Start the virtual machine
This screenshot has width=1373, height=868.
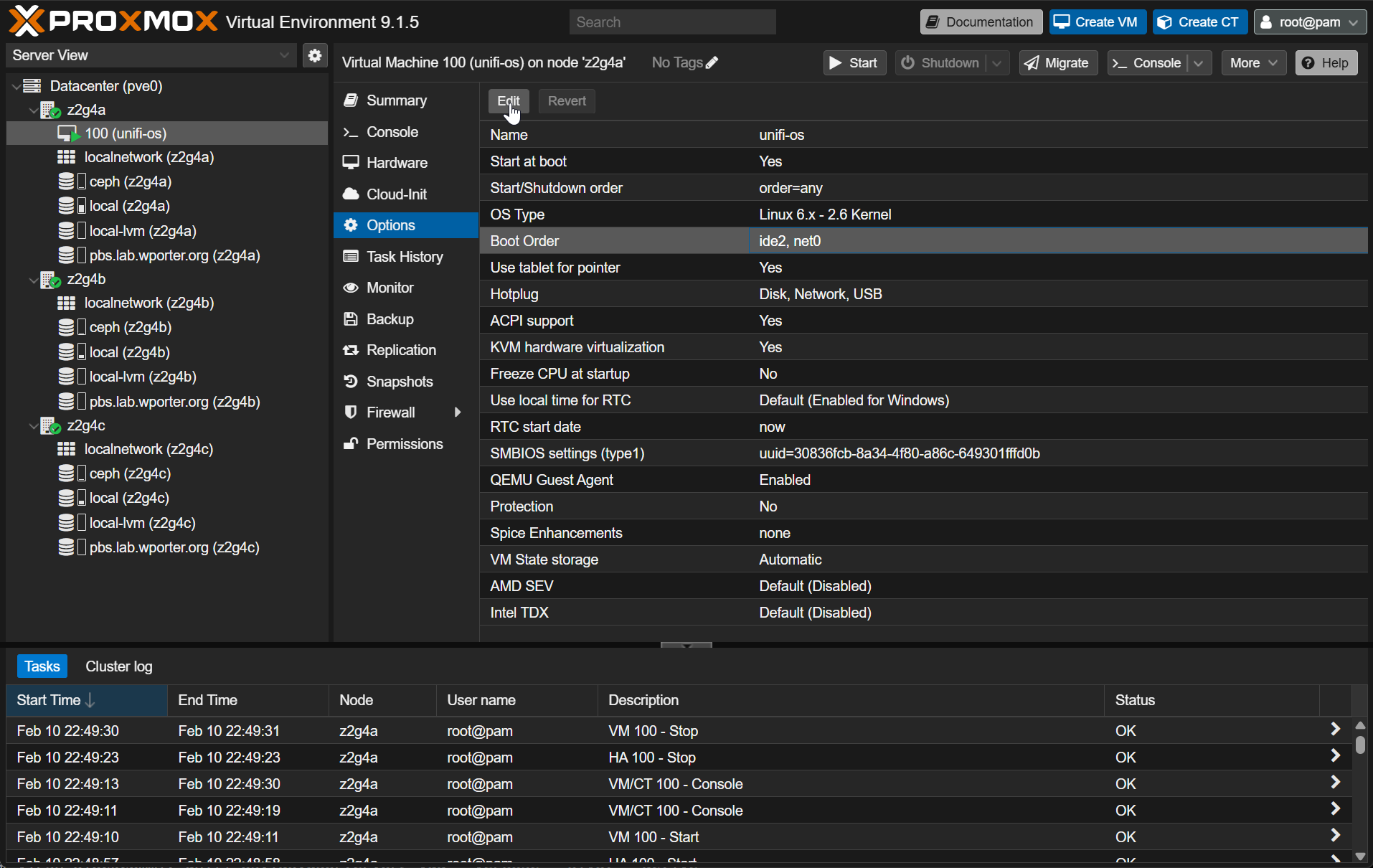click(x=854, y=63)
